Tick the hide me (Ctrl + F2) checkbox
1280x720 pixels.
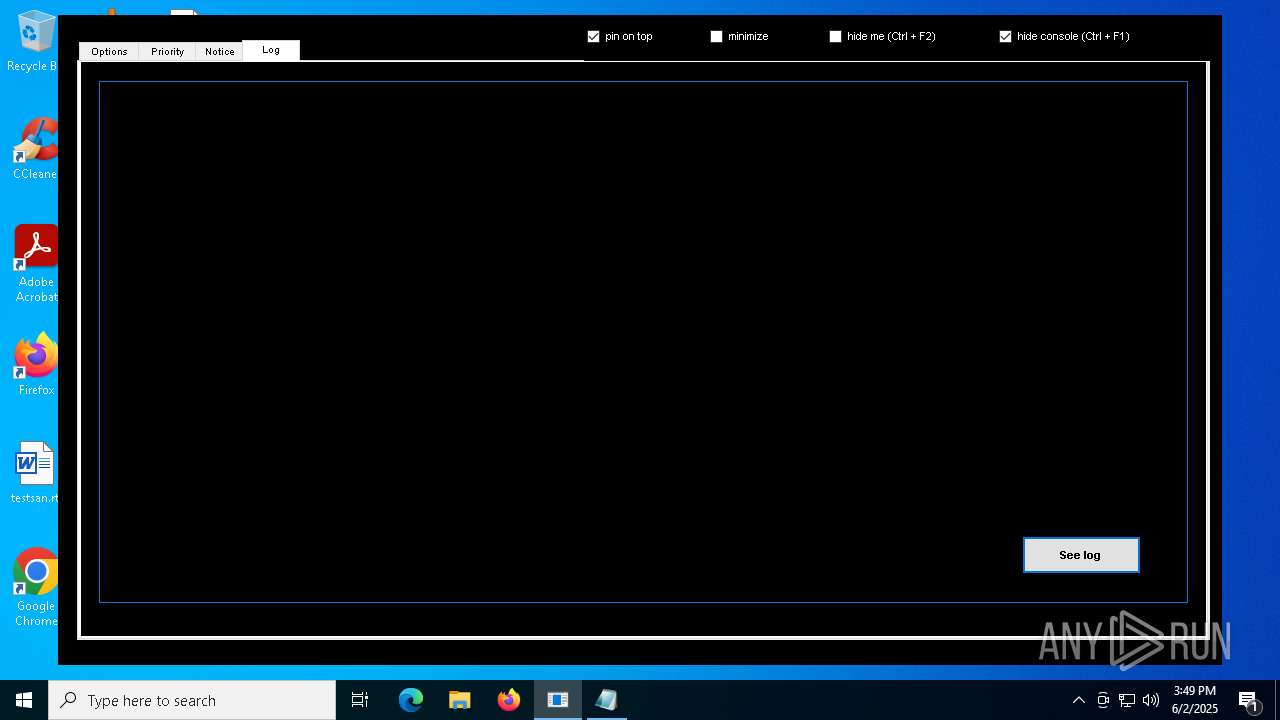click(x=835, y=36)
